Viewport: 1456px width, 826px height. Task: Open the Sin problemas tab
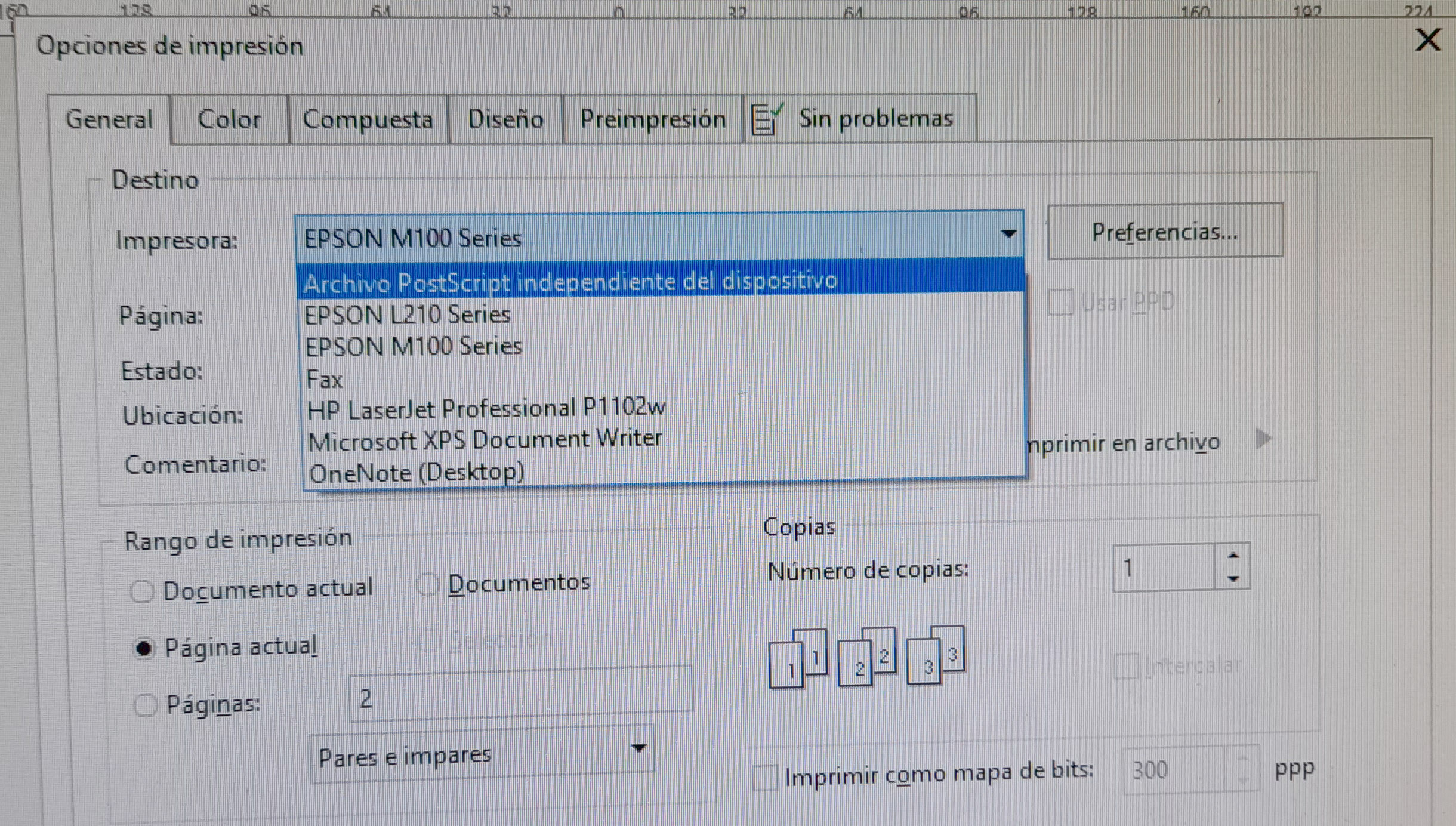coord(860,118)
